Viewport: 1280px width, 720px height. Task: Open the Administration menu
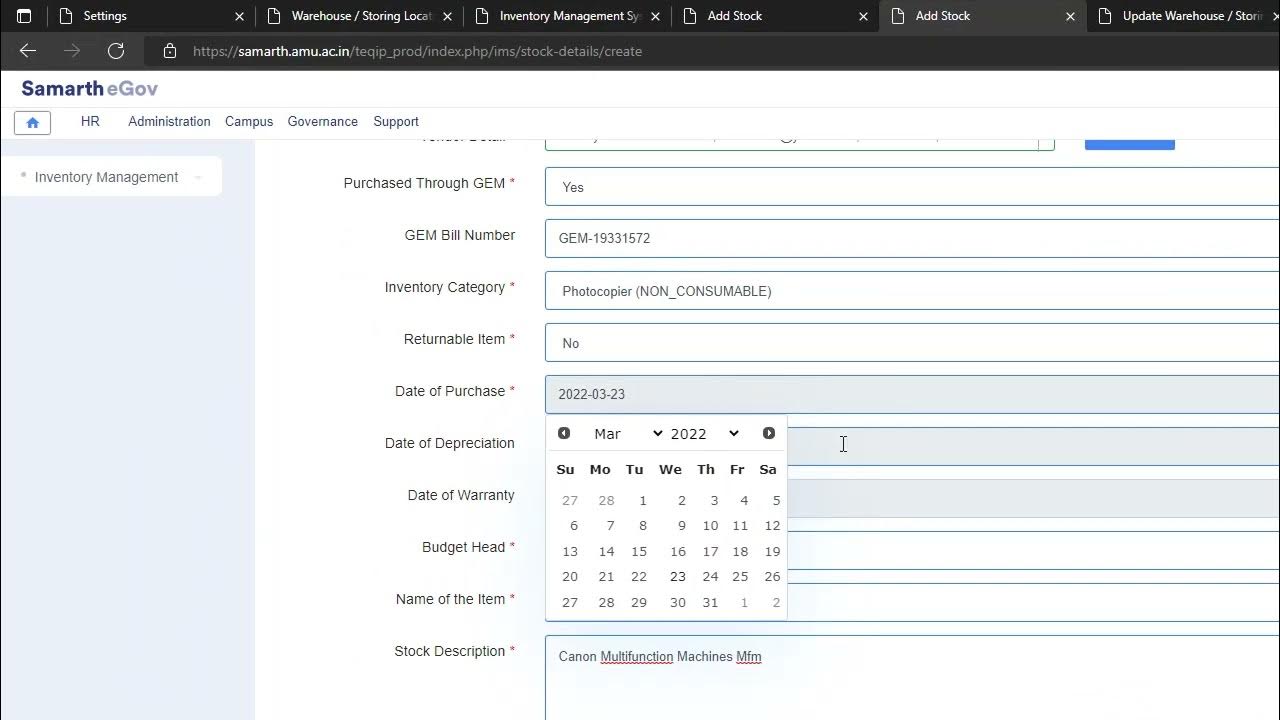click(169, 121)
